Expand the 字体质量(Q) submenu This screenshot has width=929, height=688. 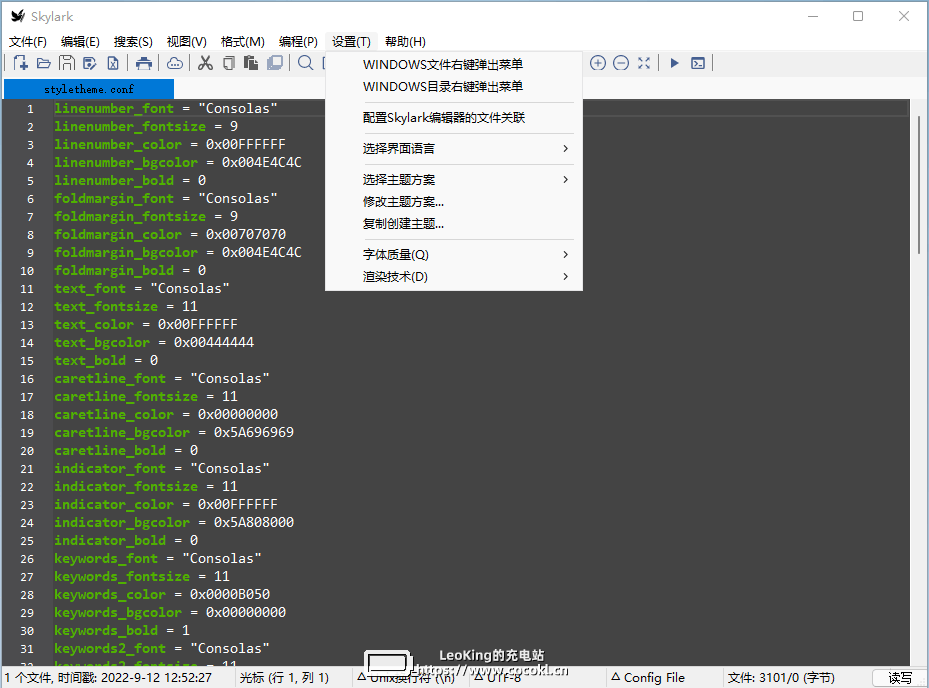[x=454, y=254]
